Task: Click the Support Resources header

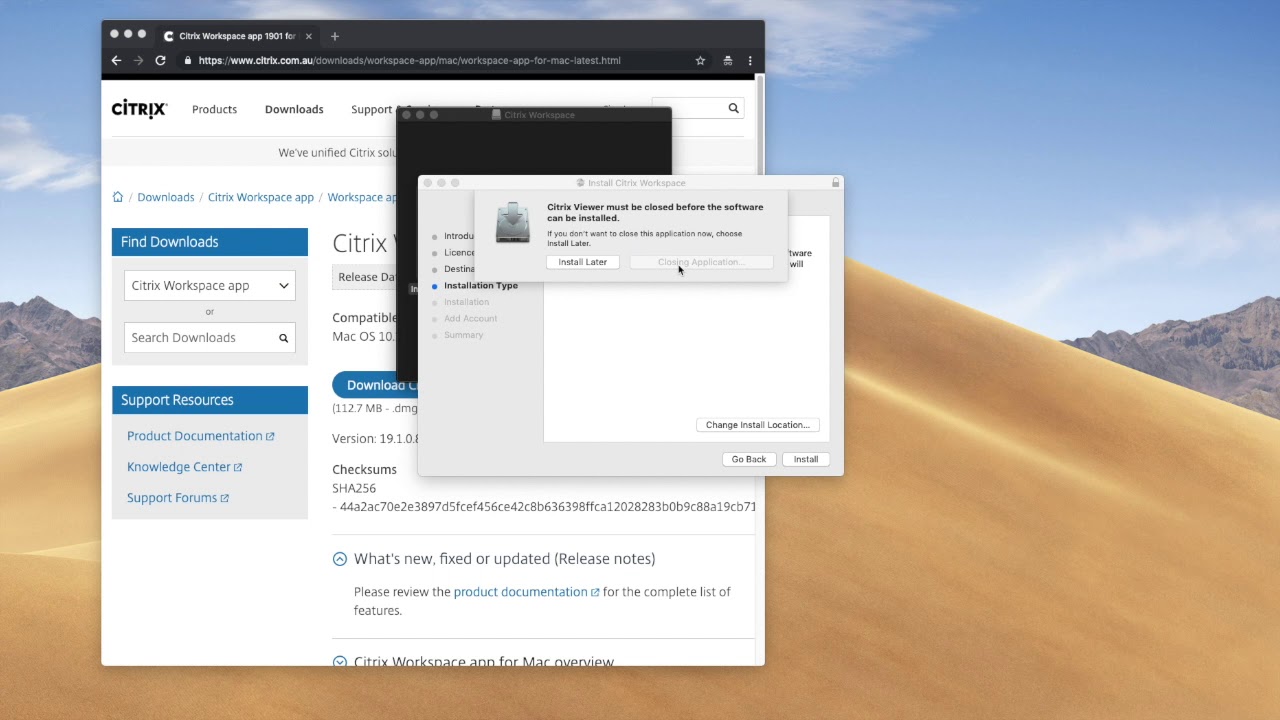Action: point(210,400)
